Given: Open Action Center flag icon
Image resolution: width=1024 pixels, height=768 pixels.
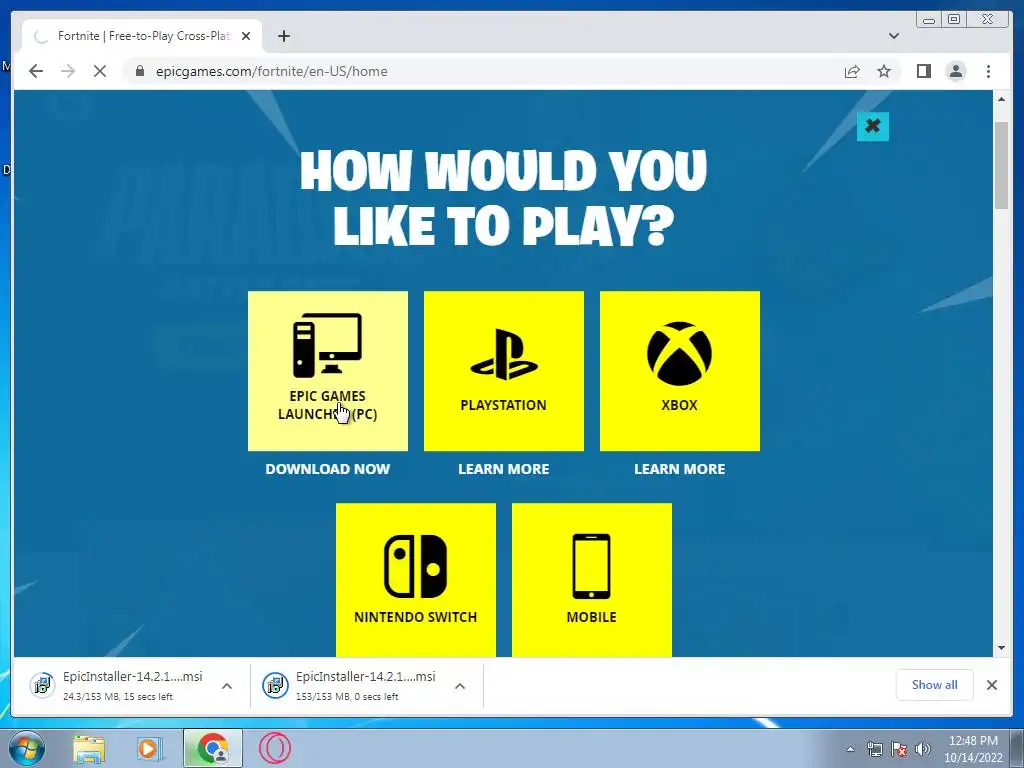Looking at the screenshot, I should 899,749.
